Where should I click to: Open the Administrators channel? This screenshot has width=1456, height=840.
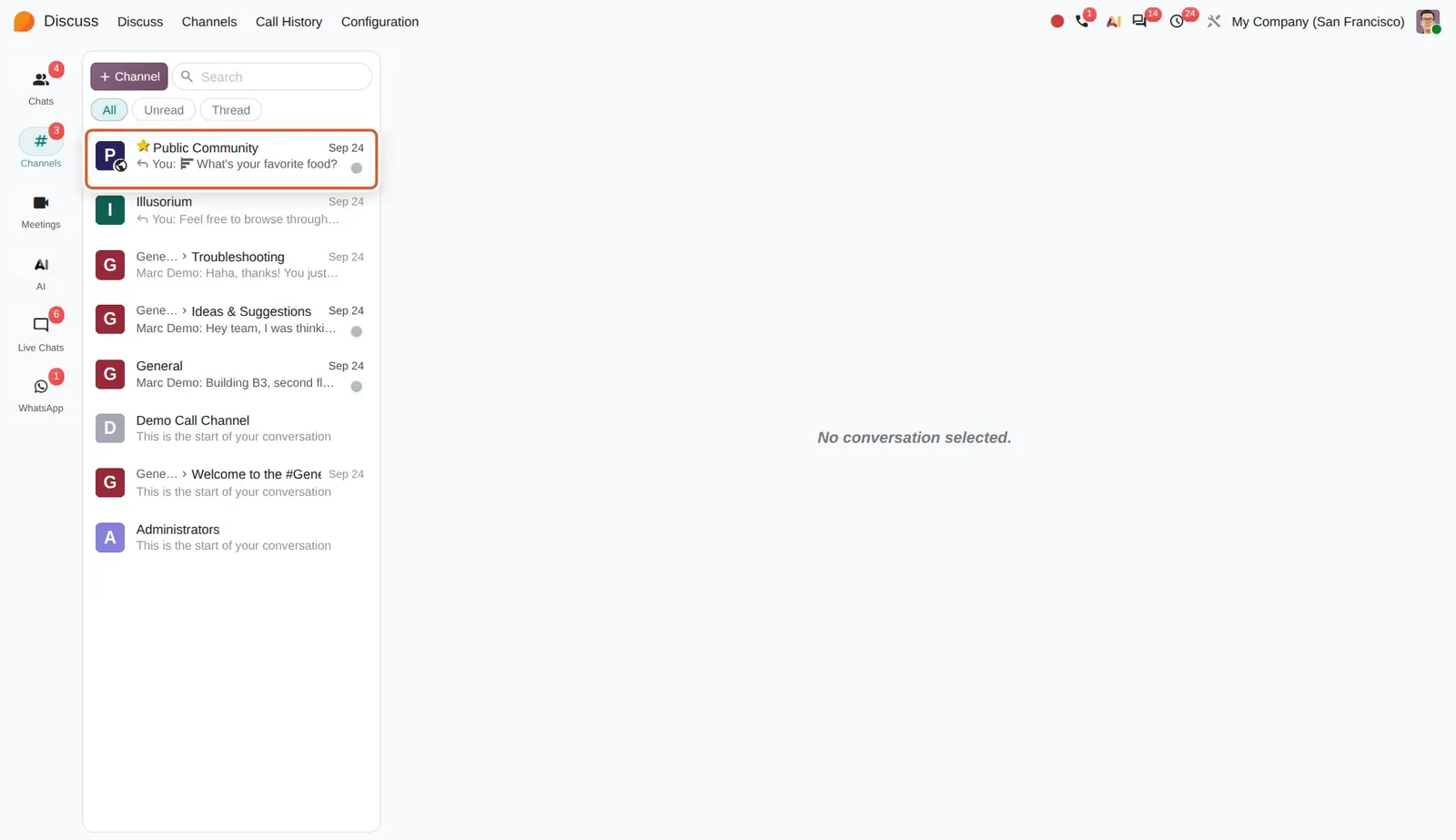[231, 537]
